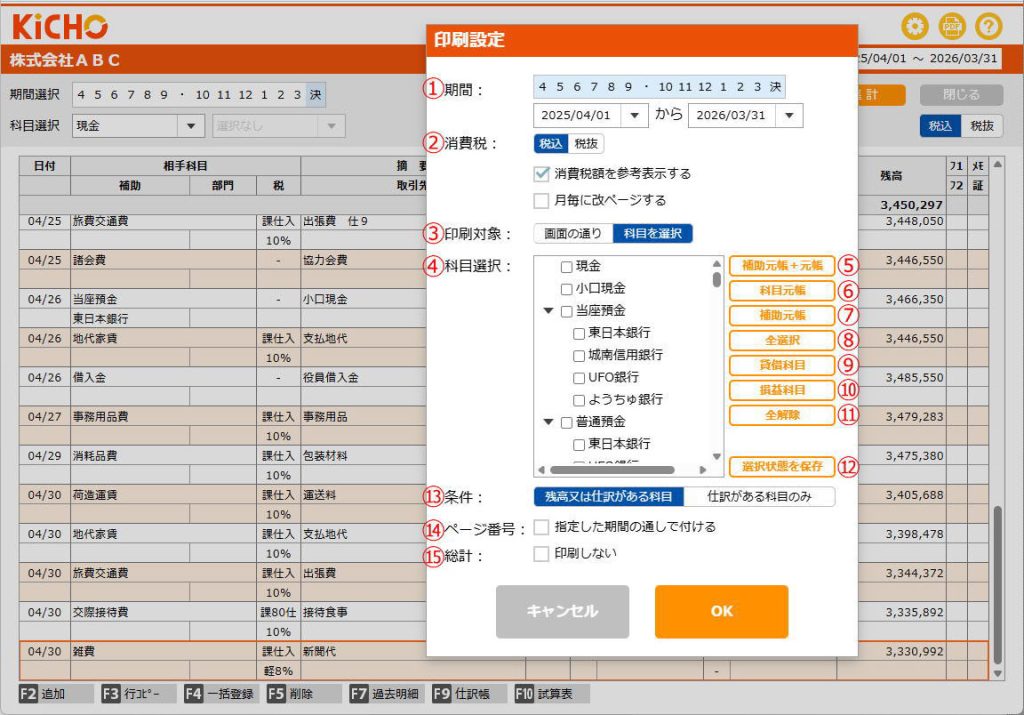Confirm print settings with OK
The image size is (1024, 715).
point(722,611)
